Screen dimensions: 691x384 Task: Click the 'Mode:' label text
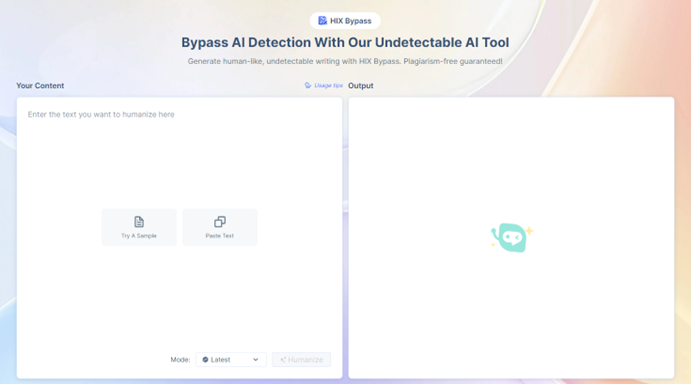point(180,360)
